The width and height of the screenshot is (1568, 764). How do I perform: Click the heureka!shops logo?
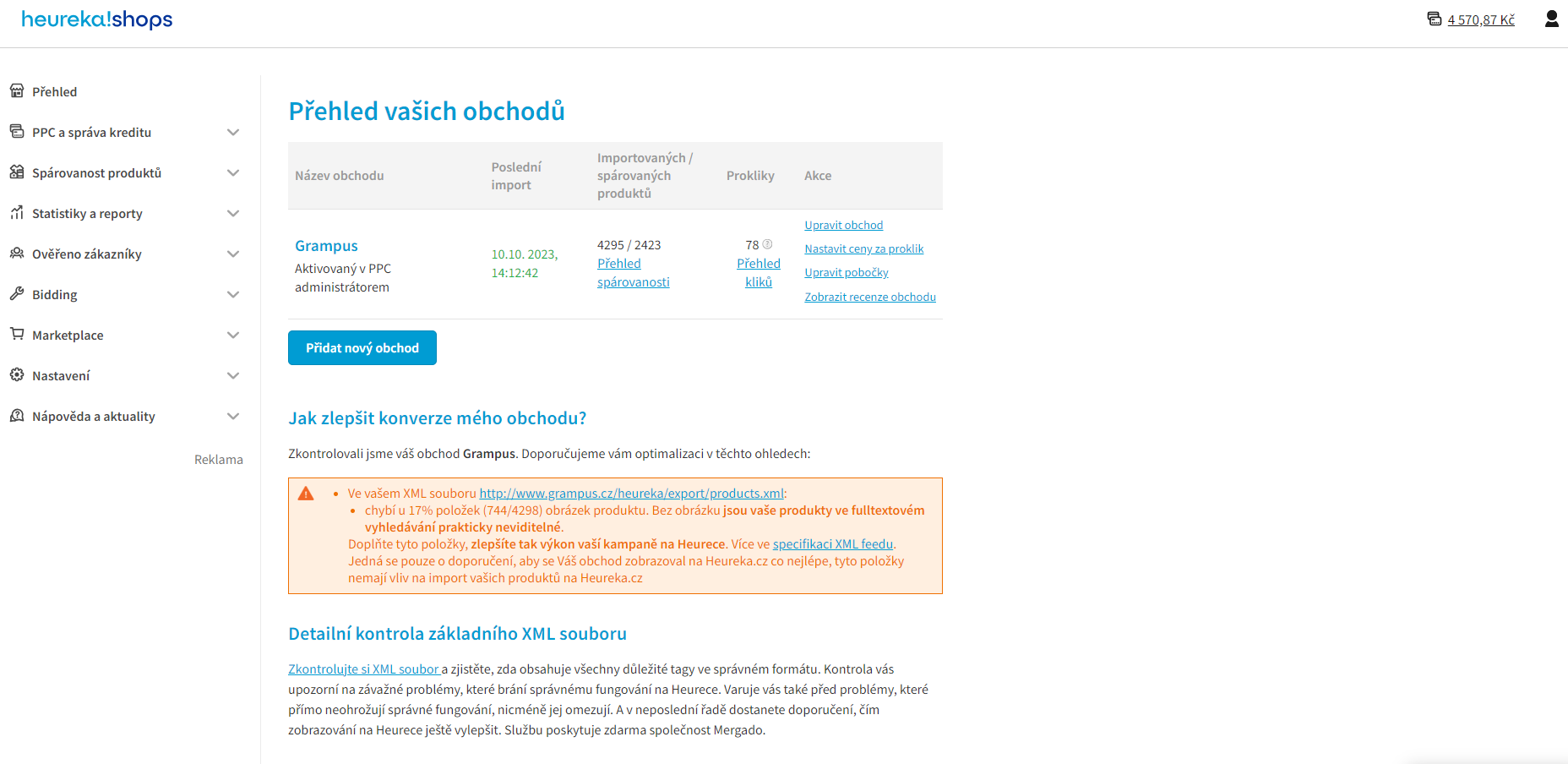point(97,19)
